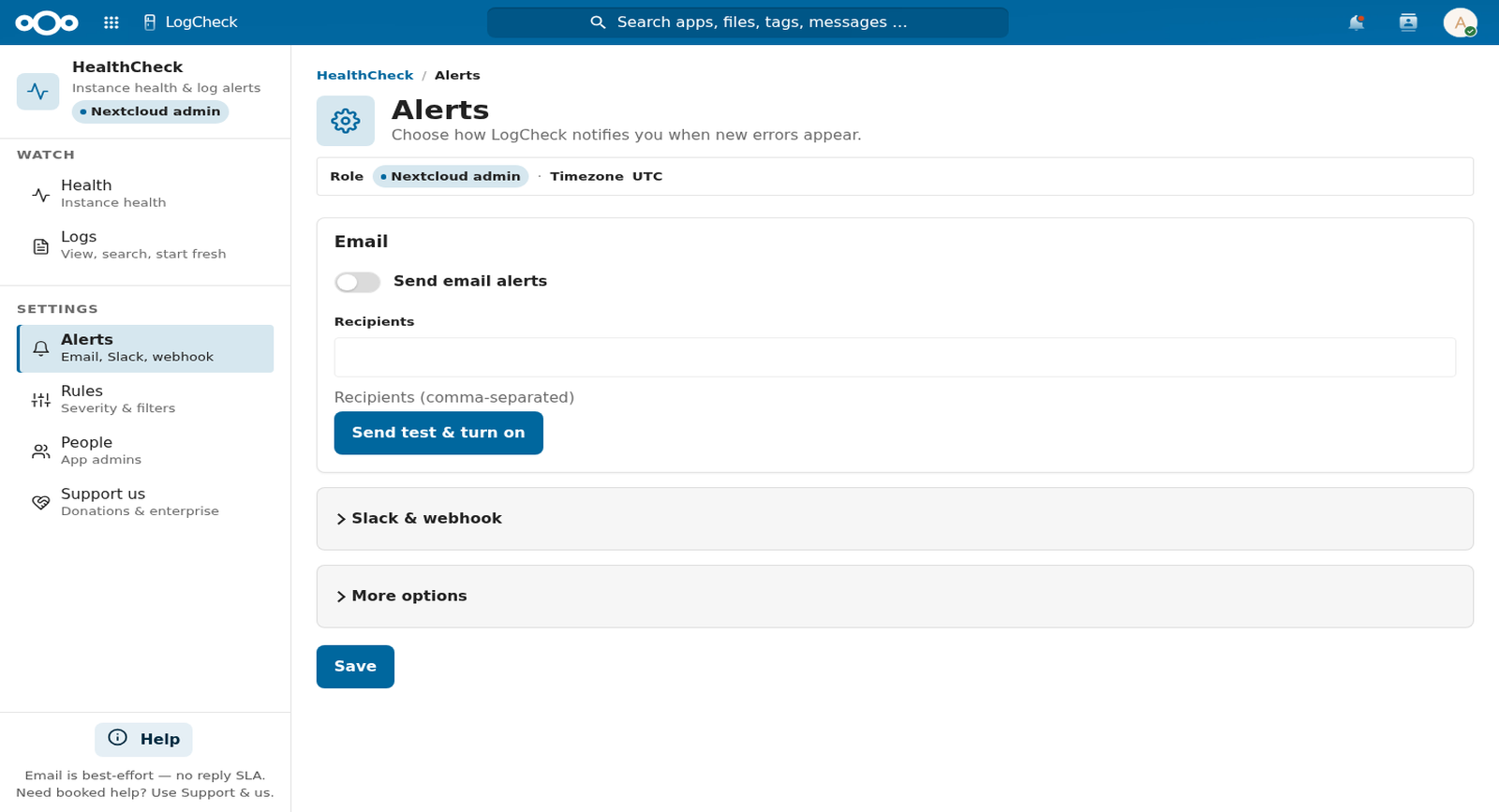Viewport: 1499px width, 812px height.
Task: Click the HealthCheck pulse logo in sidebar
Action: point(38,91)
